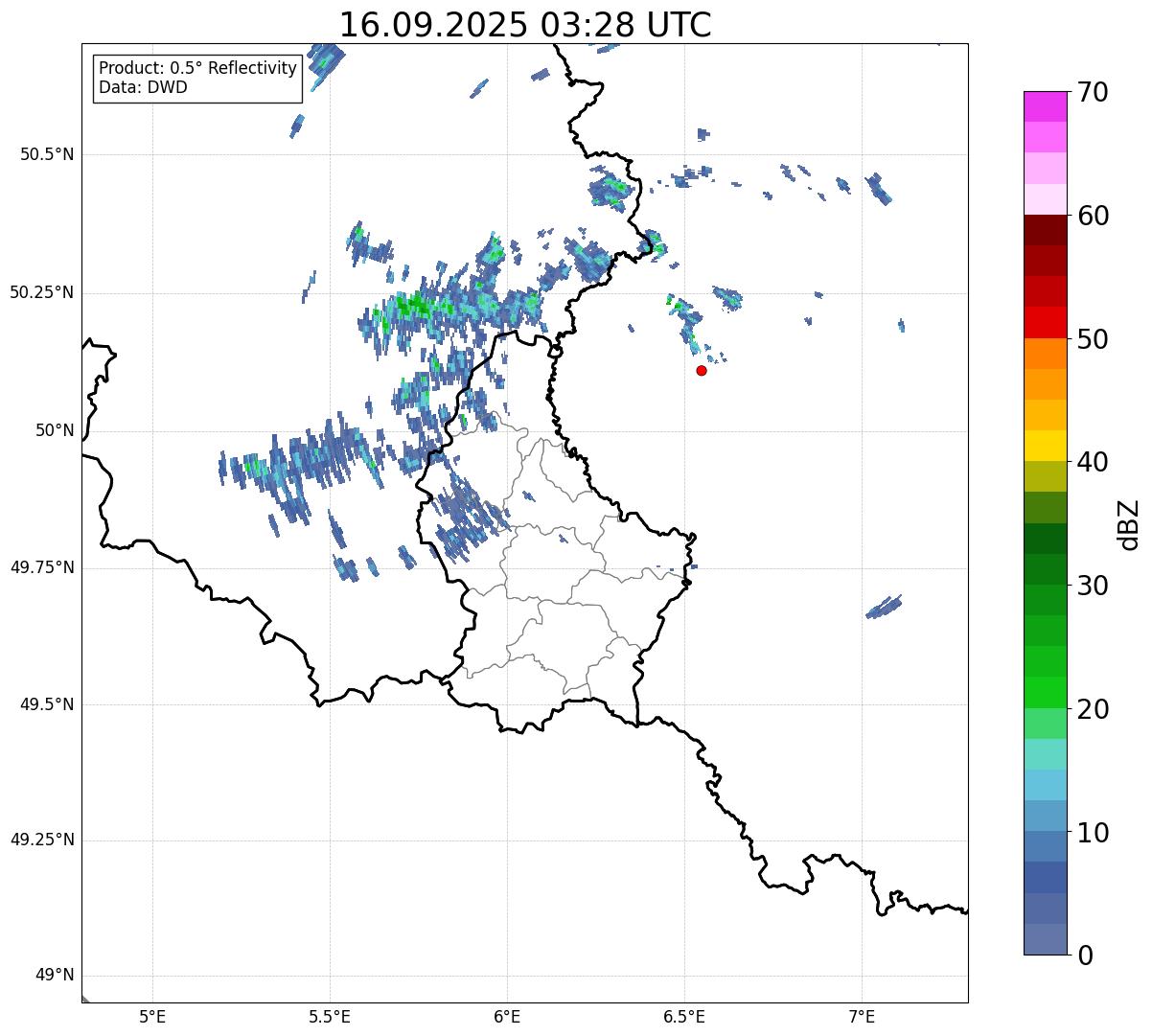The height and width of the screenshot is (1036, 1152).
Task: Select the 'Product: 0.5° Reflectivity' legend text
Action: [x=197, y=68]
